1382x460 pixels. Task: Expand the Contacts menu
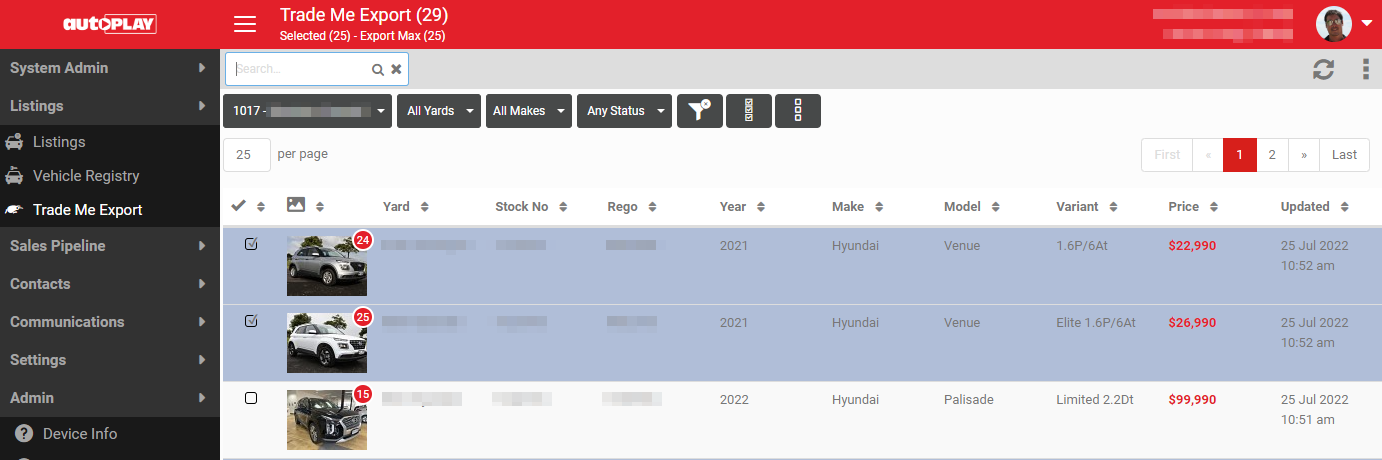110,284
